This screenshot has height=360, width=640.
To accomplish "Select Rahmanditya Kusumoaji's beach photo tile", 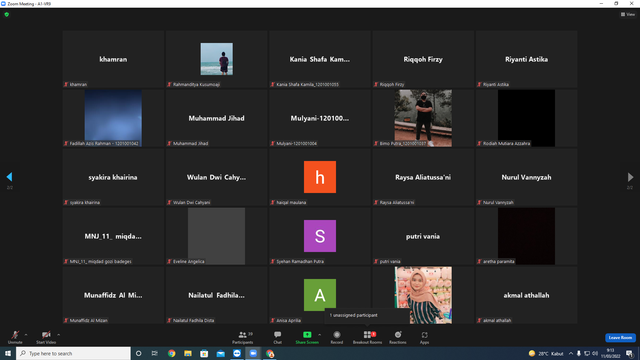I will pyautogui.click(x=216, y=59).
